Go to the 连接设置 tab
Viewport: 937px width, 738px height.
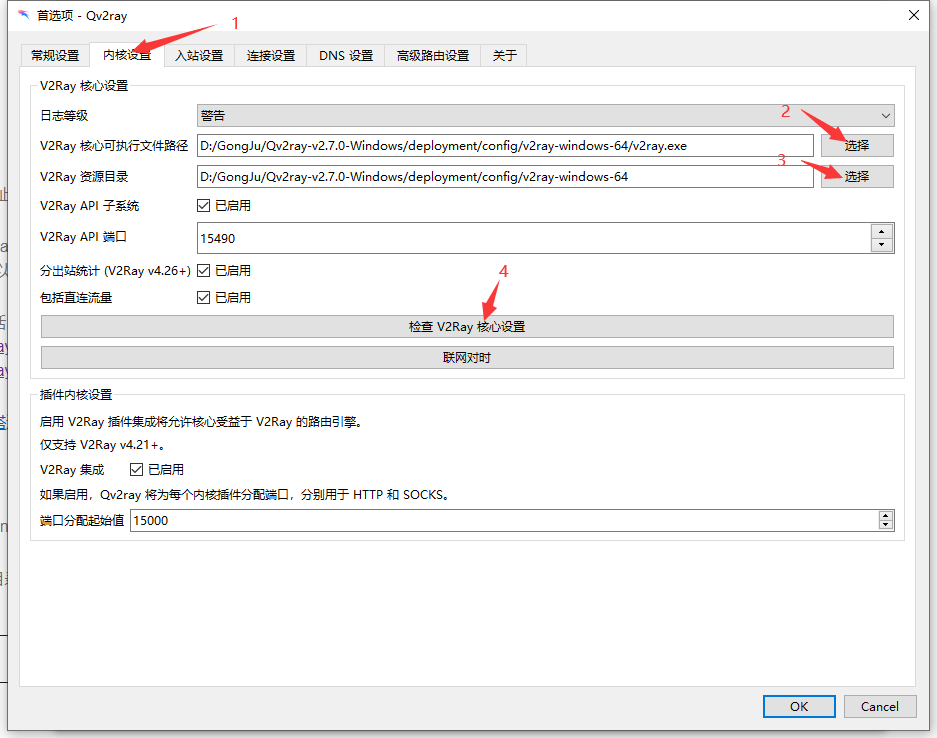(x=271, y=56)
